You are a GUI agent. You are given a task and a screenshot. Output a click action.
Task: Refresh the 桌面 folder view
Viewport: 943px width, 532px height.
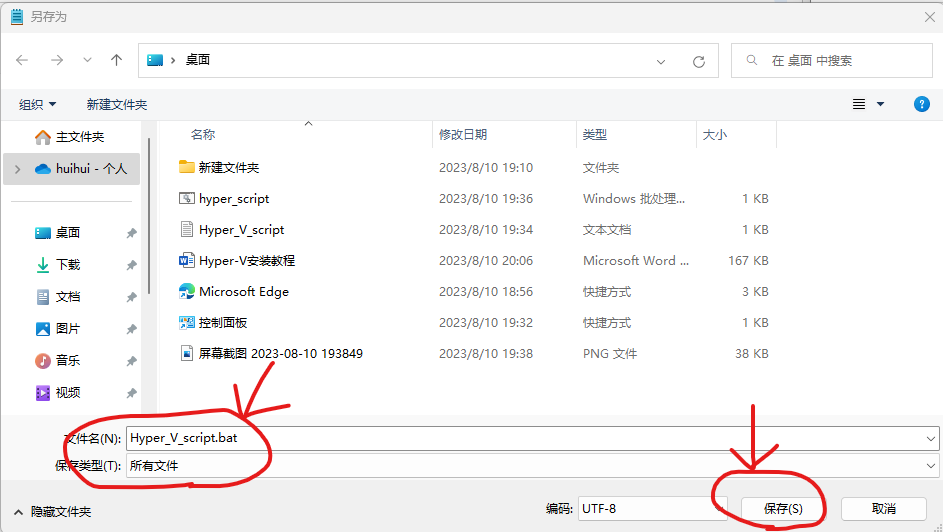pos(699,61)
